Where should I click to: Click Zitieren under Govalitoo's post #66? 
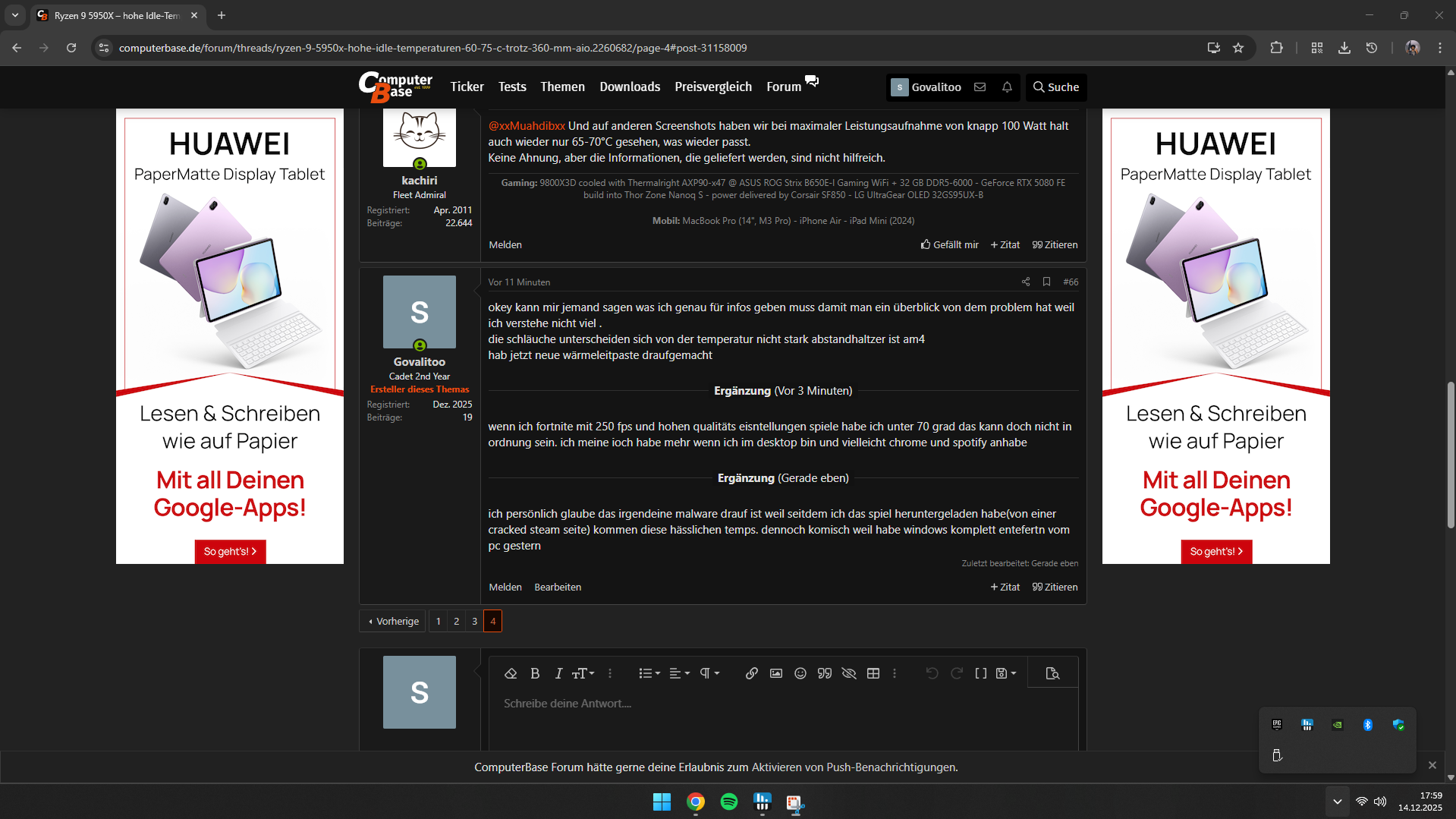click(1055, 587)
